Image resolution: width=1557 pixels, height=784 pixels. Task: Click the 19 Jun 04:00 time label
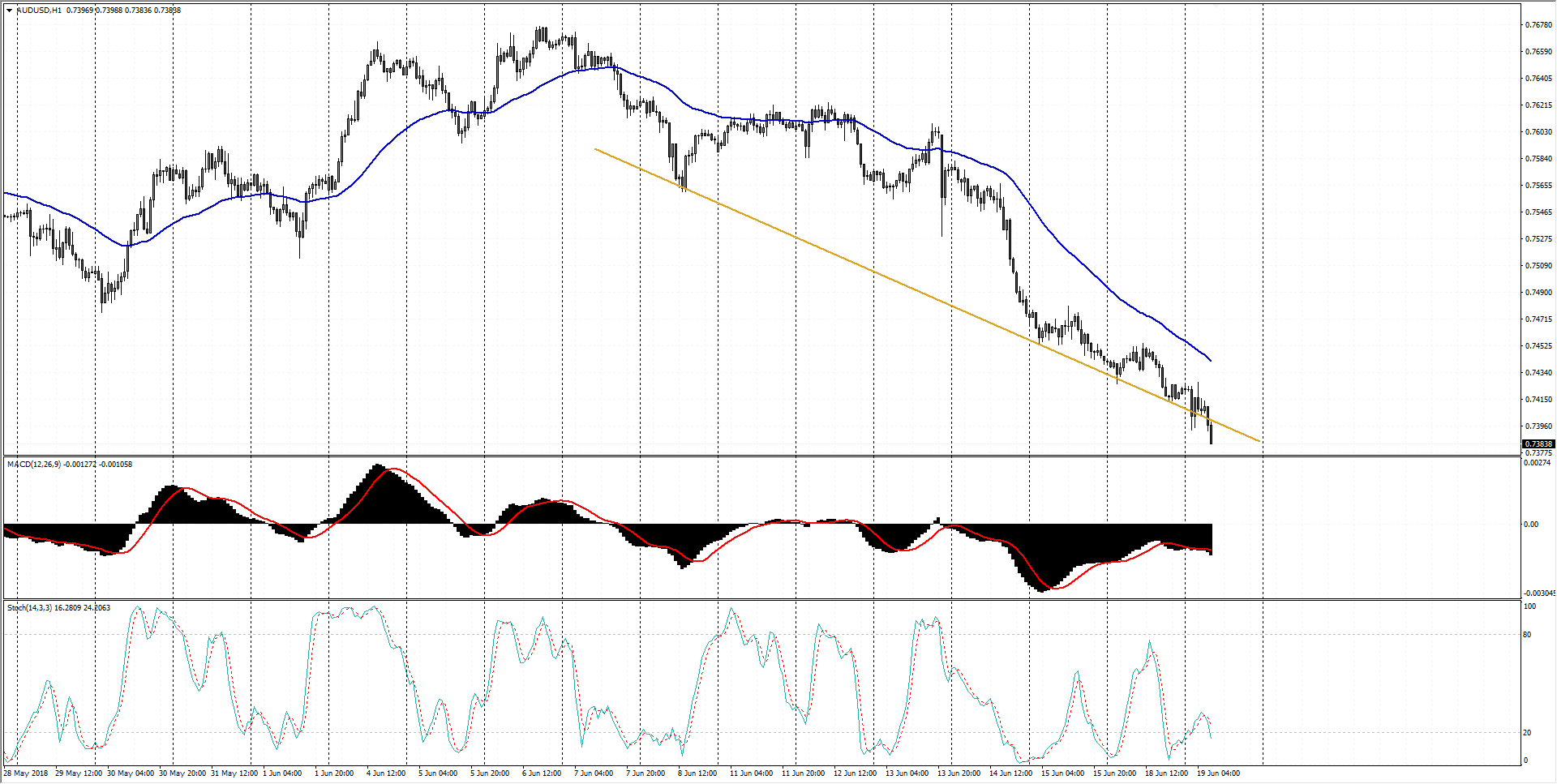click(1218, 773)
